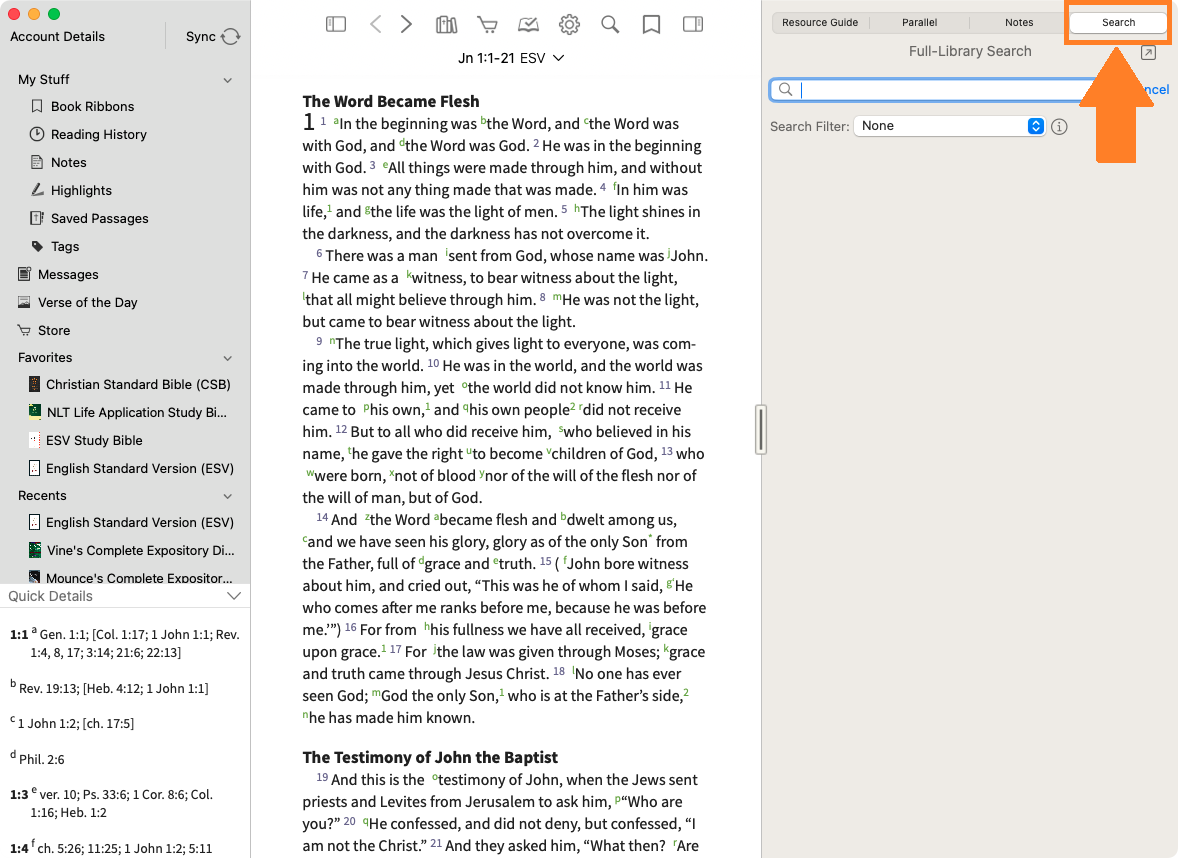Viewport: 1178px width, 858px height.
Task: Open the store shopping cart icon
Action: pyautogui.click(x=487, y=24)
